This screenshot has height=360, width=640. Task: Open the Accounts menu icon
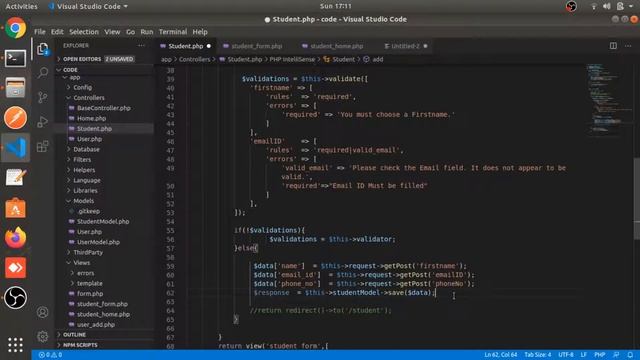42,312
